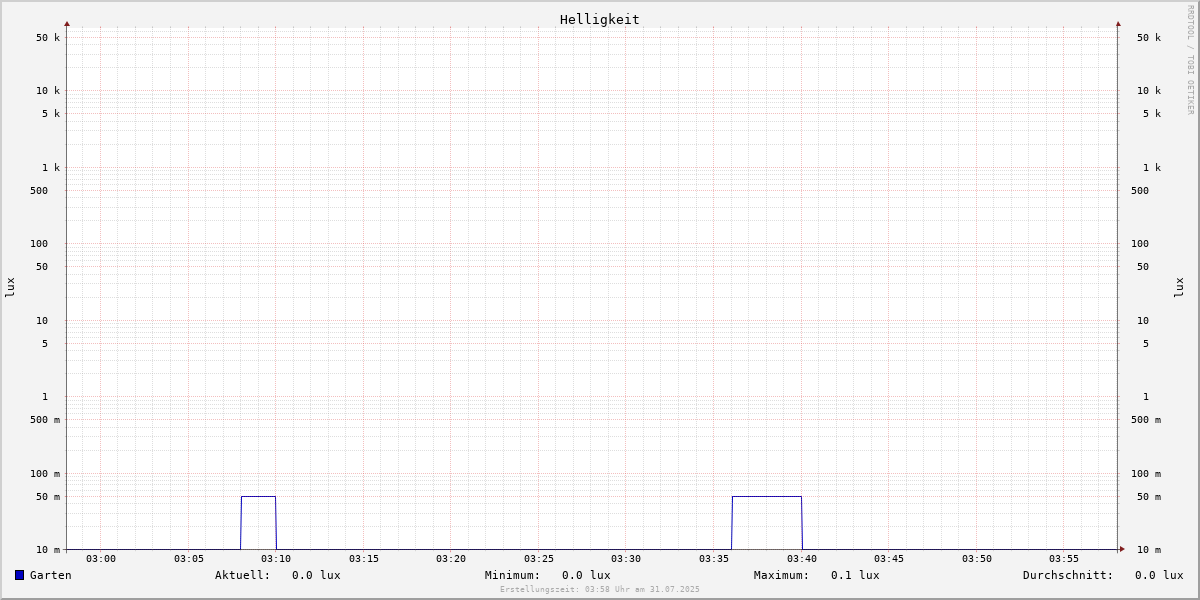Viewport: 1200px width, 600px height.
Task: Click the 03:10 time axis label
Action: tap(276, 559)
